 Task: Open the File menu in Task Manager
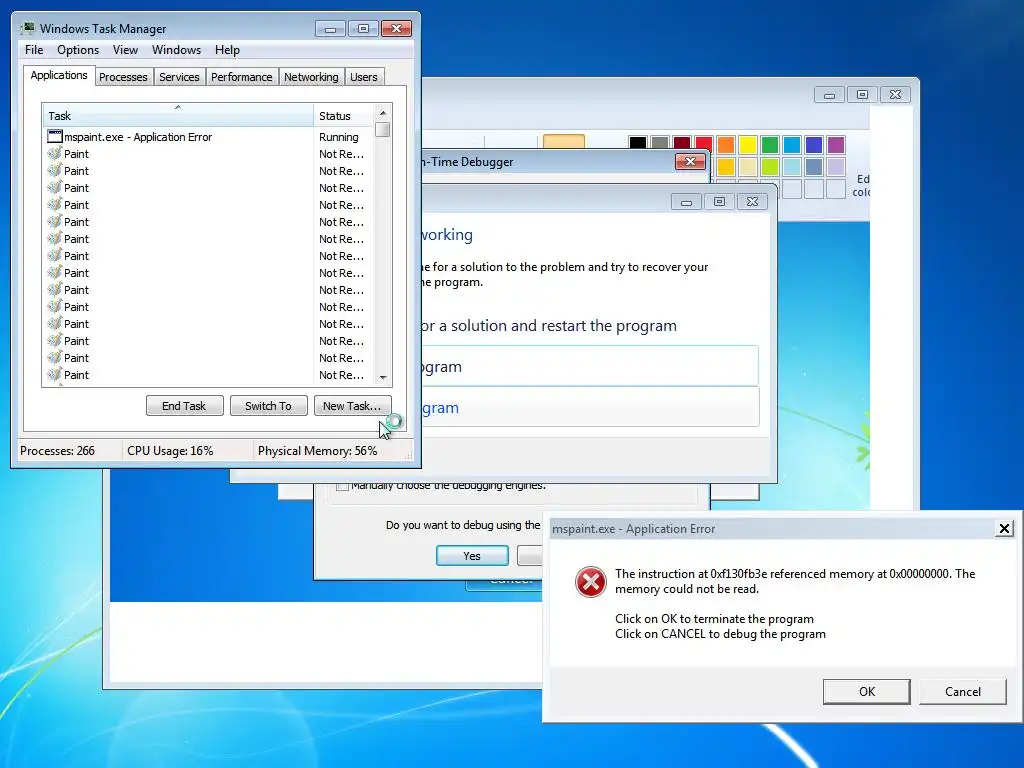tap(34, 50)
